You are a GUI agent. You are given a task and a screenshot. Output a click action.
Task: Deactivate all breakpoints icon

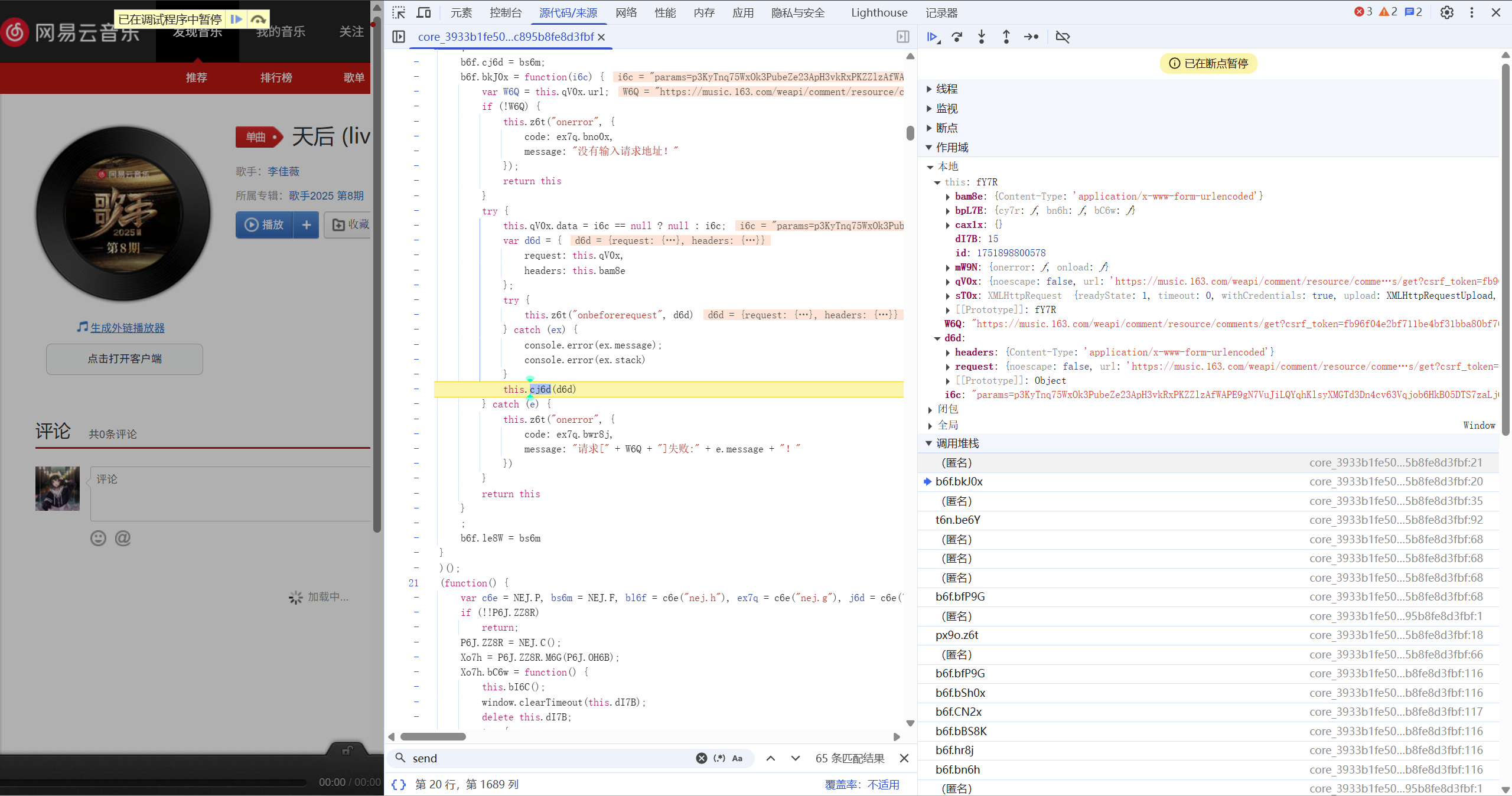click(1063, 37)
